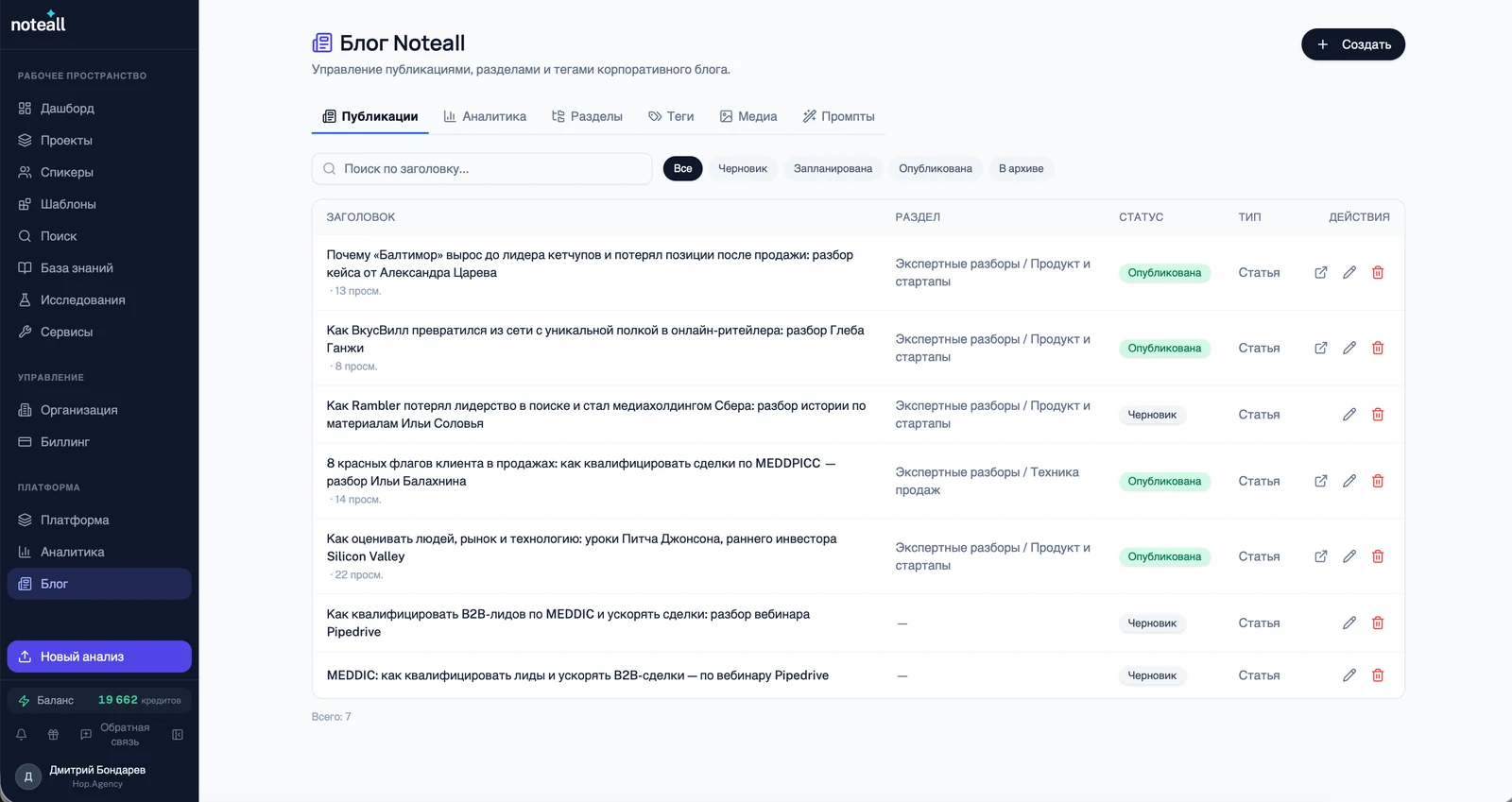Click Опубликована badge on Балтимор row
Viewport: 1512px width, 802px height.
click(x=1164, y=273)
